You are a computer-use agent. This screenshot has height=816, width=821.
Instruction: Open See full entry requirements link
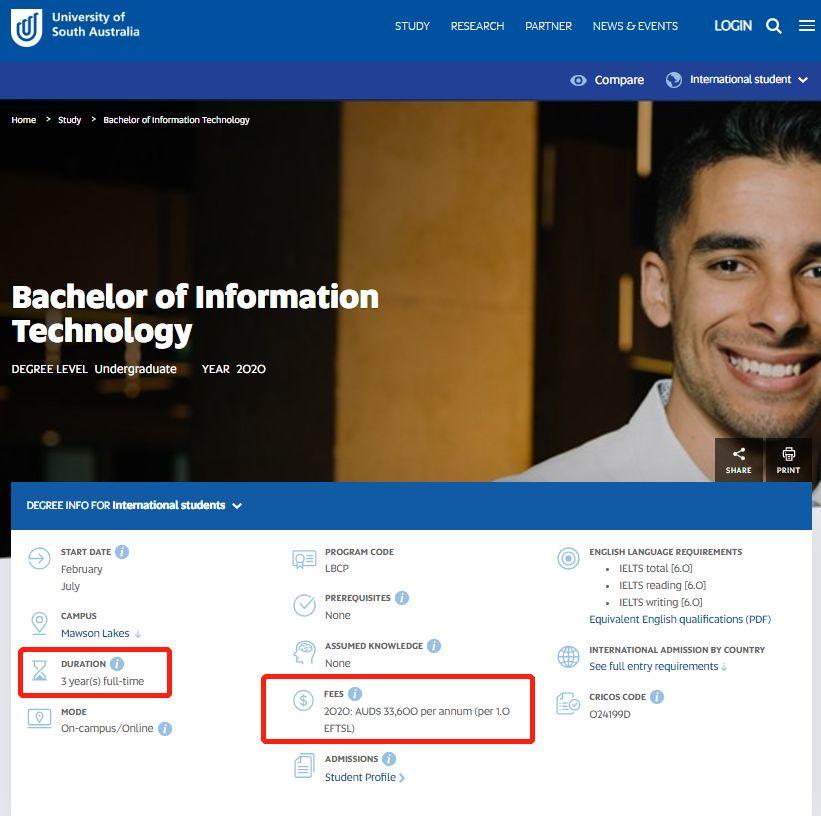[653, 666]
